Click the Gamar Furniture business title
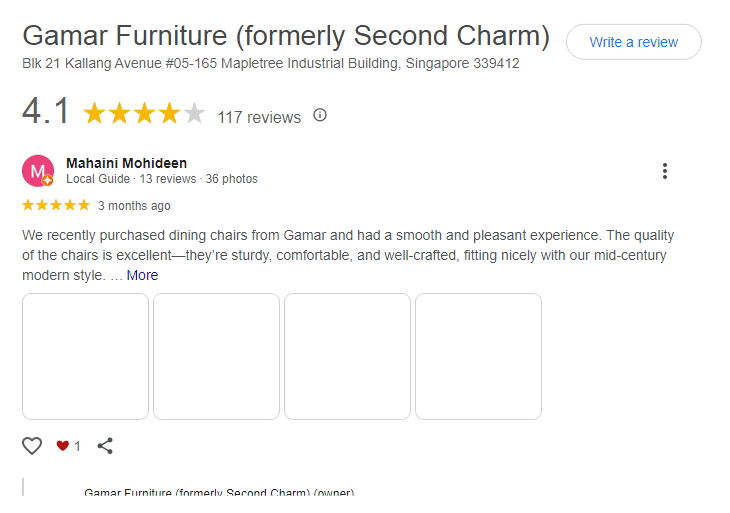Image resolution: width=730 pixels, height=513 pixels. pyautogui.click(x=286, y=36)
